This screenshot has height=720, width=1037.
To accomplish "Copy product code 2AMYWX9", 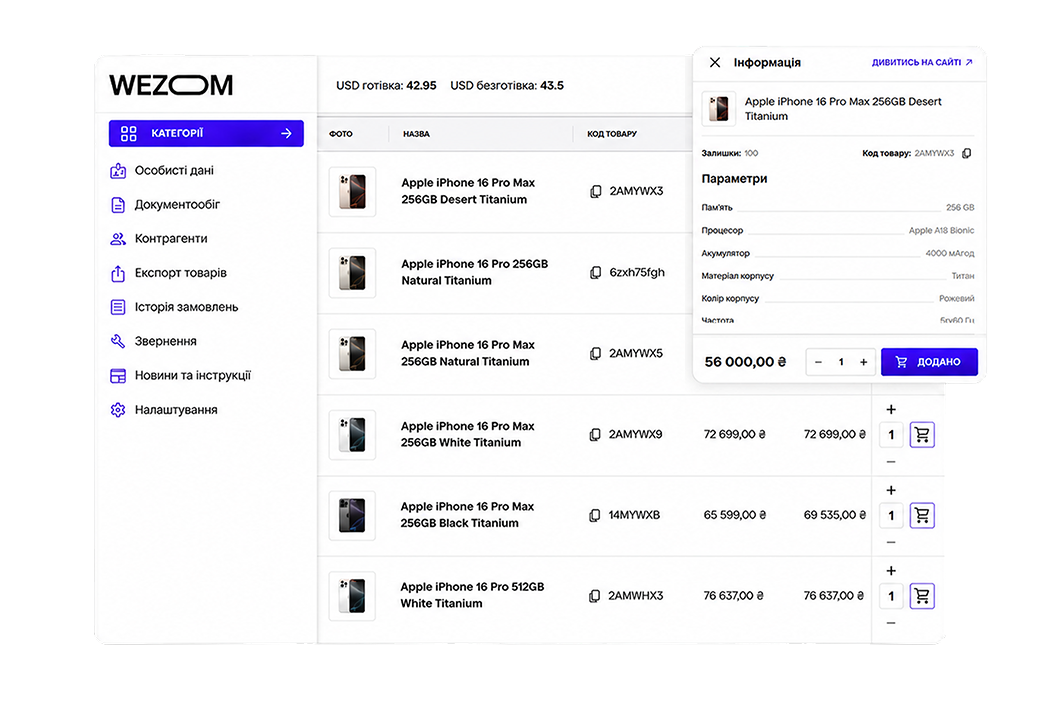I will pyautogui.click(x=595, y=434).
